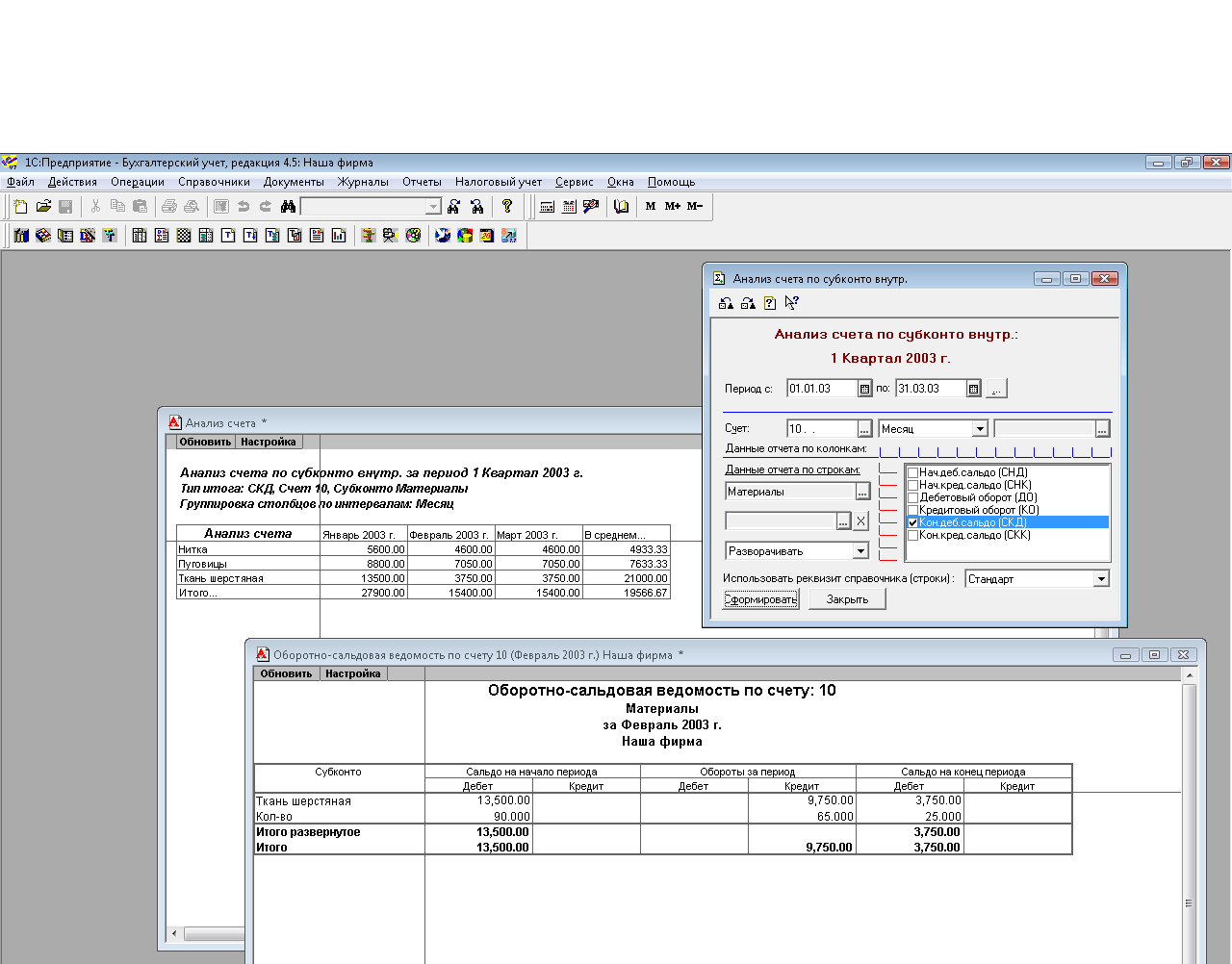
Task: Check the Нач.деб.сальдо (СНД) checkbox
Action: 913,472
